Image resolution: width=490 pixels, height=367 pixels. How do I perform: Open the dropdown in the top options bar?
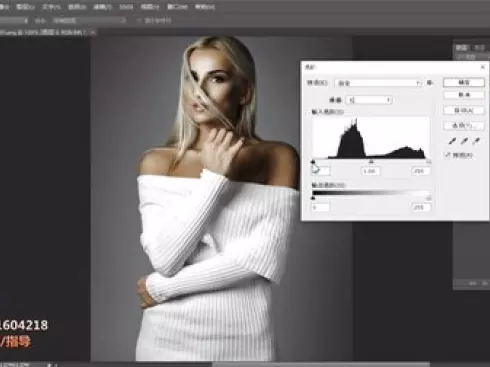tap(89, 20)
